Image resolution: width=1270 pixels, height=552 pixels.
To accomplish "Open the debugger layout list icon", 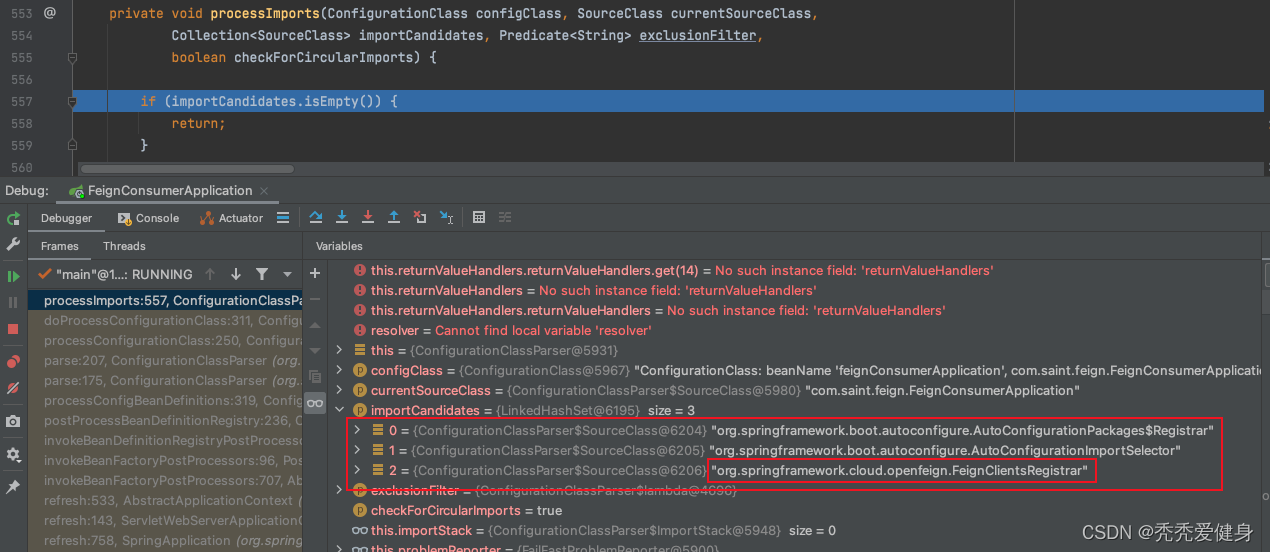I will point(283,218).
